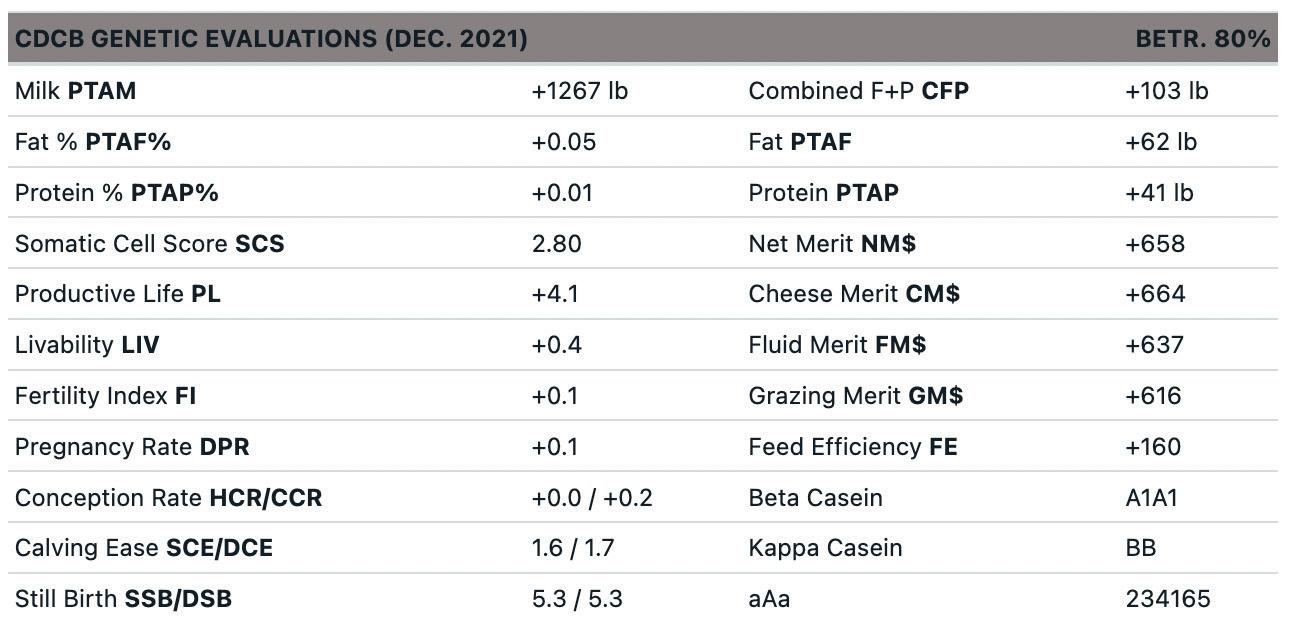Click the +1267 lb milk value
This screenshot has width=1290, height=633.
click(x=579, y=91)
